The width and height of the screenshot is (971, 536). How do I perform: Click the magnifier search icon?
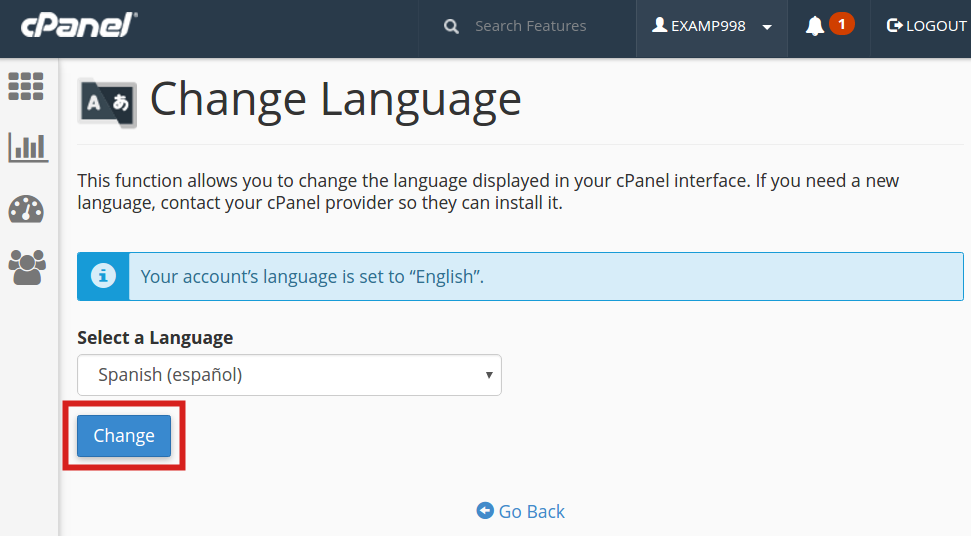451,26
